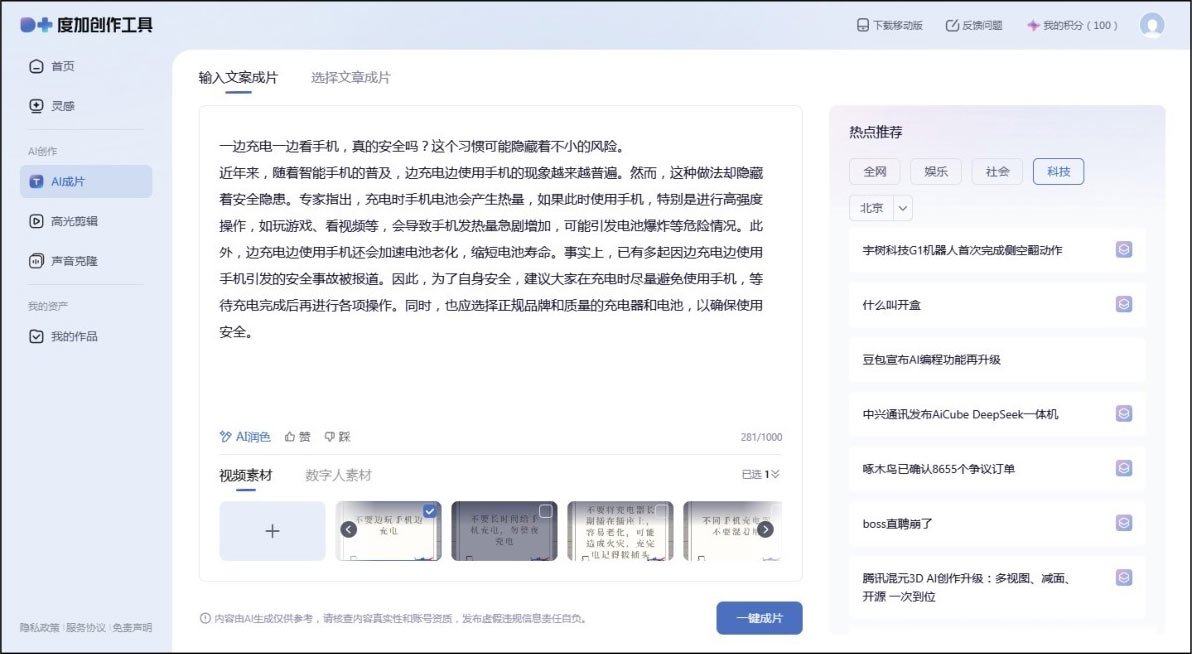Check the second video thumbnail checkbox
Image resolution: width=1192 pixels, height=654 pixels.
545,511
